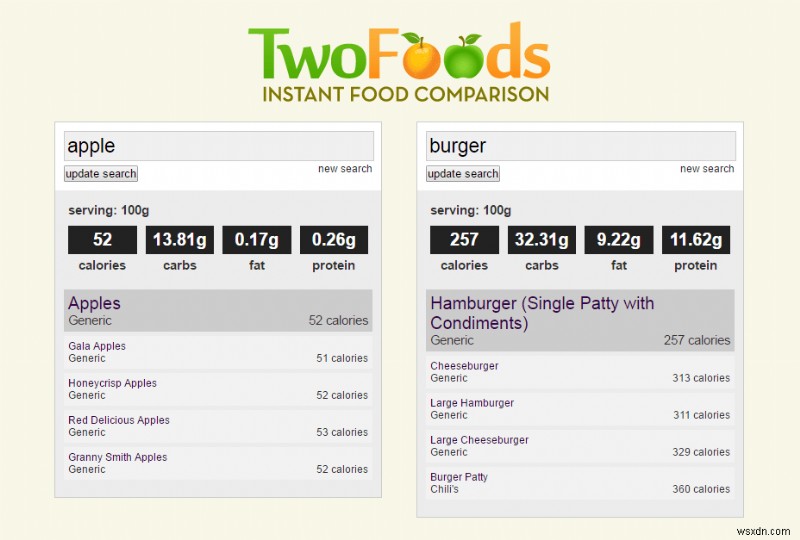The width and height of the screenshot is (800, 540).
Task: Click the 257 calories box
Action: pyautogui.click(x=464, y=240)
